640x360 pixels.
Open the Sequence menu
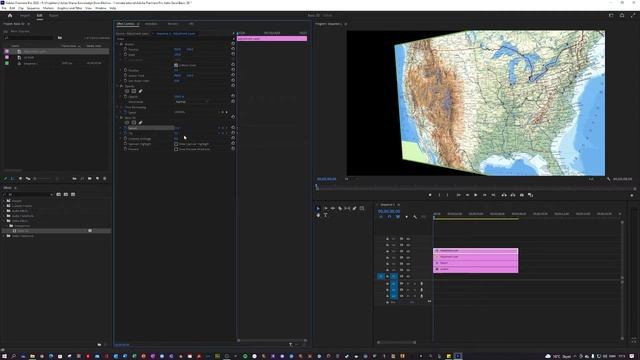[x=33, y=8]
